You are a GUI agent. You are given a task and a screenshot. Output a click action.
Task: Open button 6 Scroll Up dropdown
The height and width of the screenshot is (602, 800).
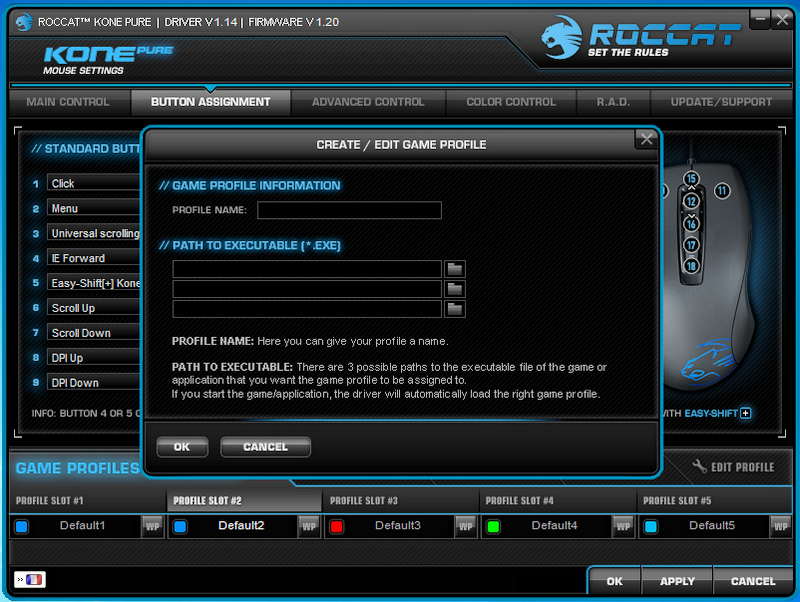point(94,308)
